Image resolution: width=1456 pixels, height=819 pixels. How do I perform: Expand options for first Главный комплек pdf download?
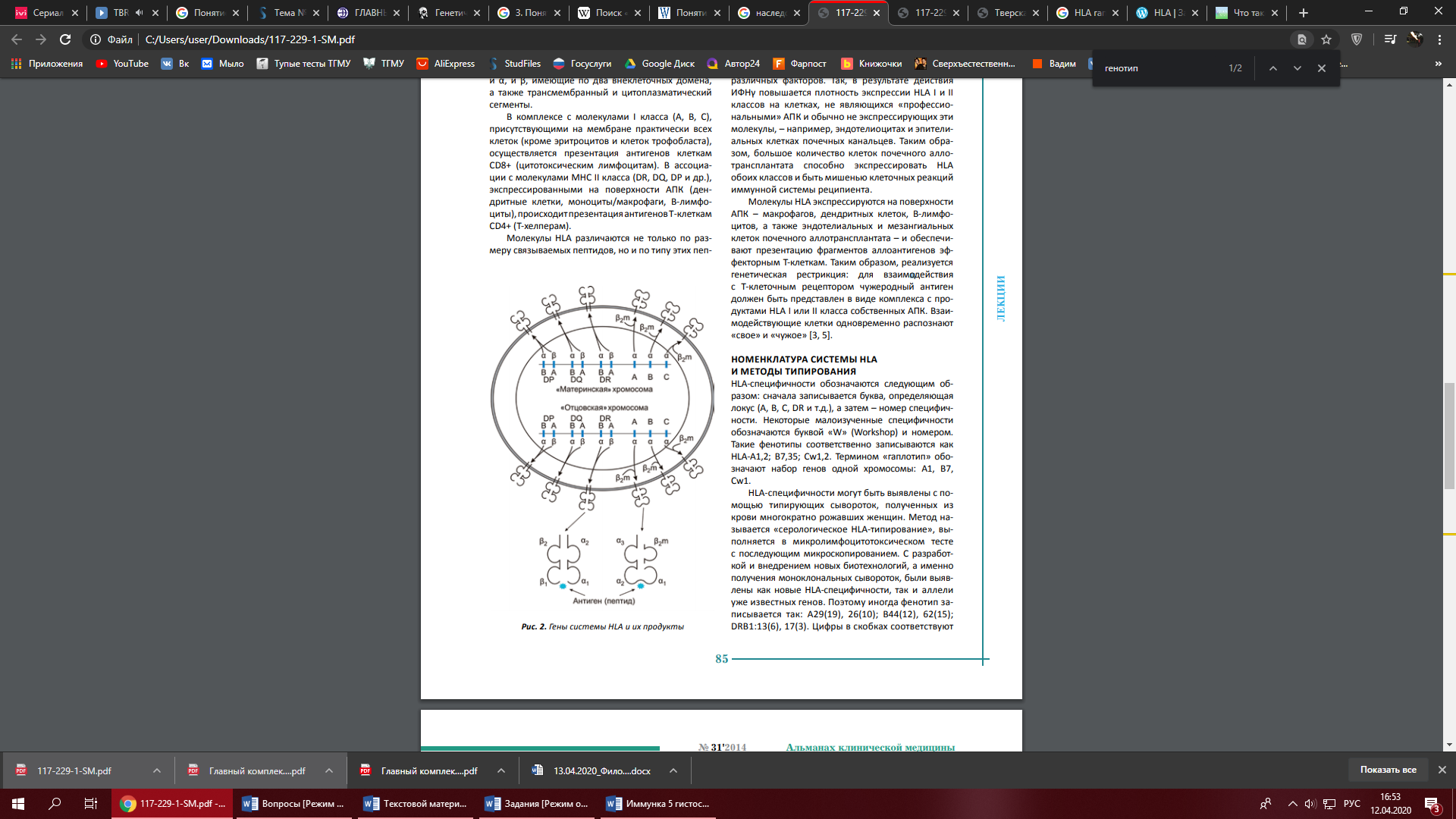pyautogui.click(x=329, y=770)
